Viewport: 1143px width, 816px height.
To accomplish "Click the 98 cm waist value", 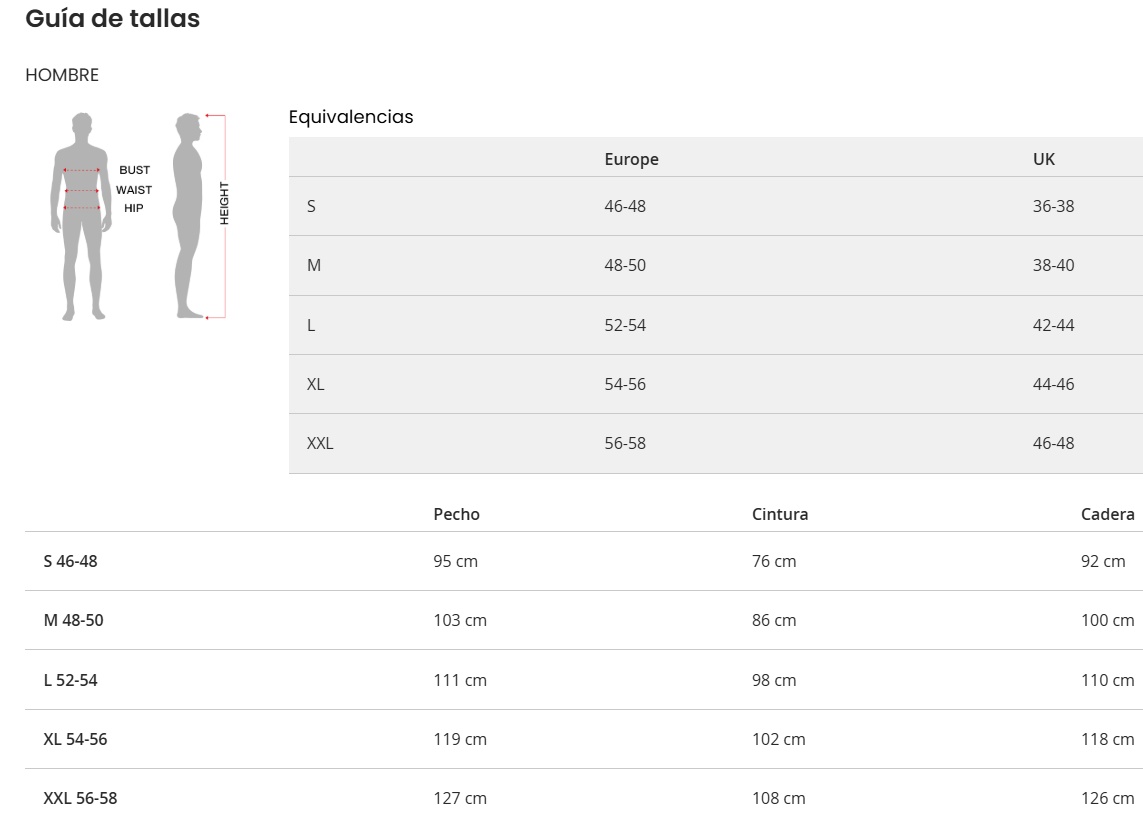I will pyautogui.click(x=774, y=680).
